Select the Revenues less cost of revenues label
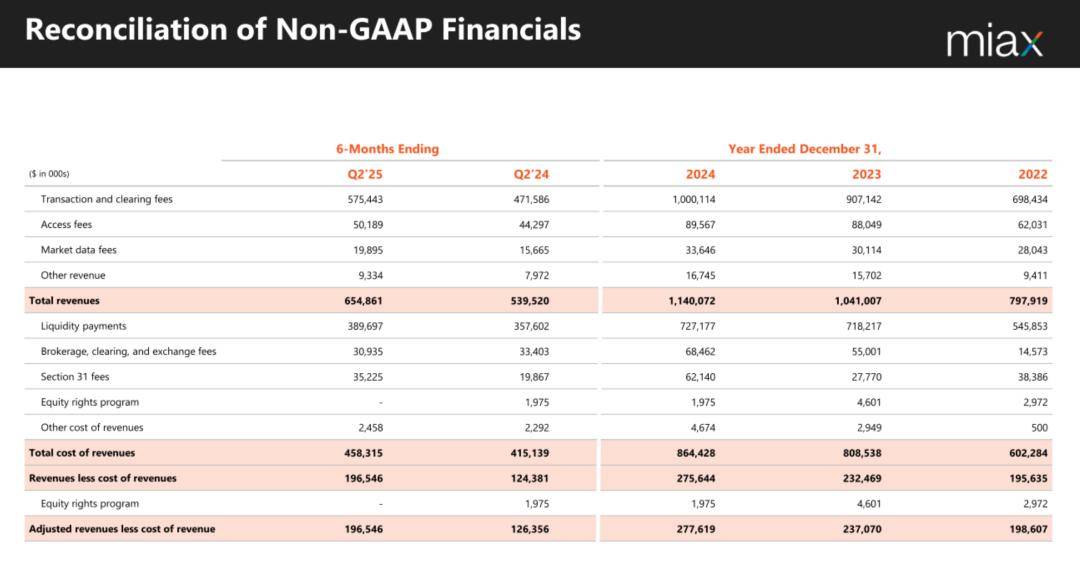The height and width of the screenshot is (576, 1080). [103, 478]
